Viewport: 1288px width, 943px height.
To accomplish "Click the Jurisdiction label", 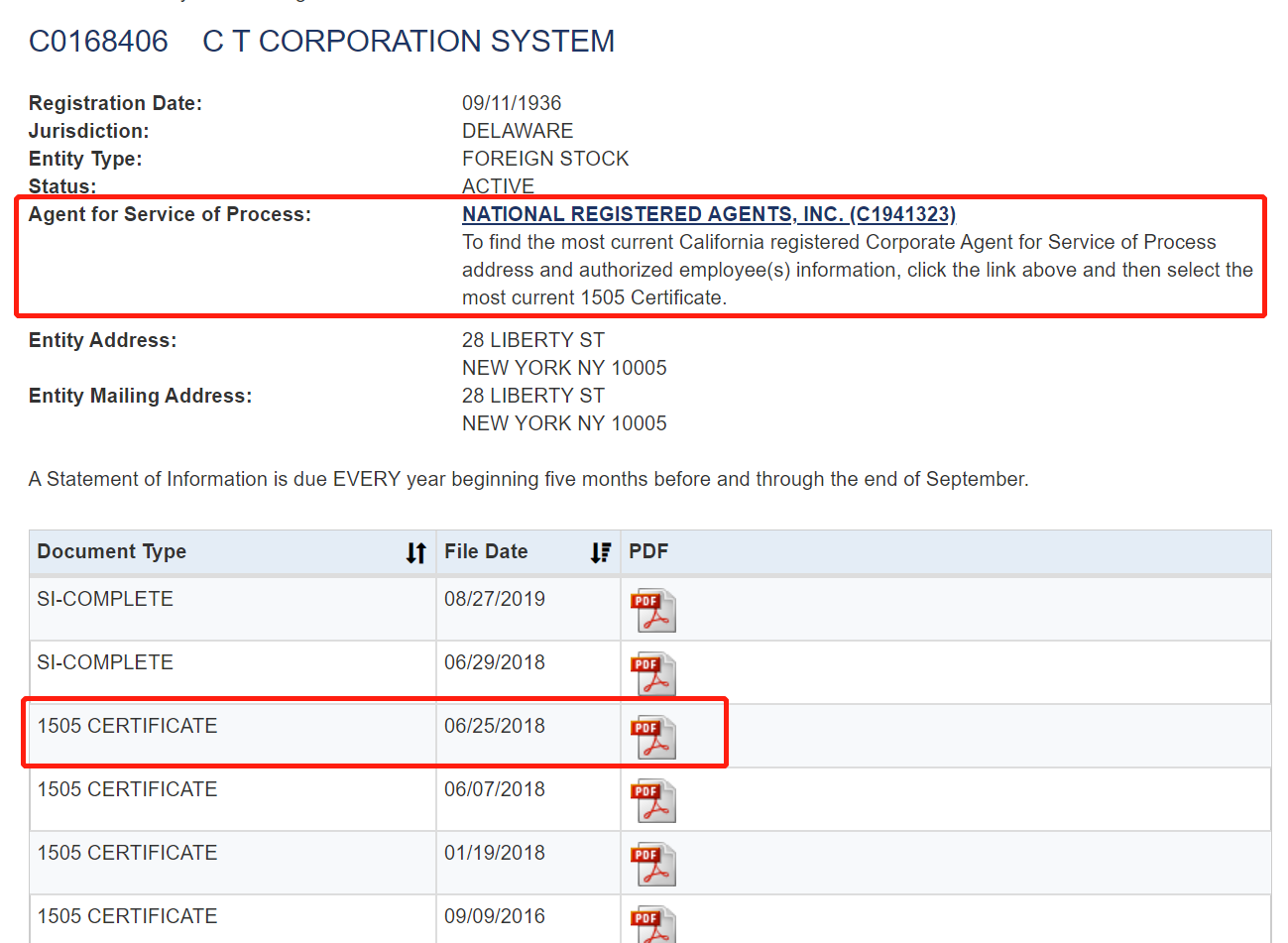I will tap(89, 131).
